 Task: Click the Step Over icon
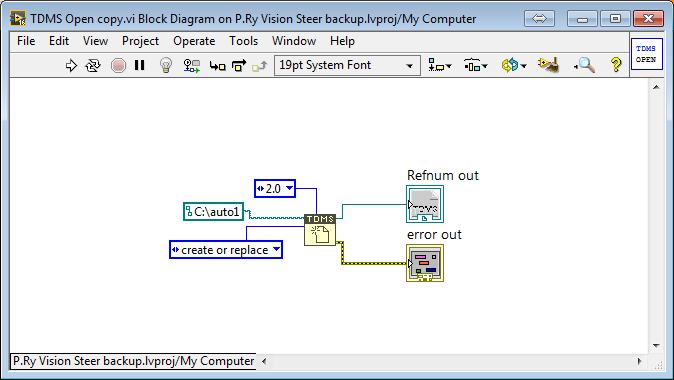click(x=239, y=65)
